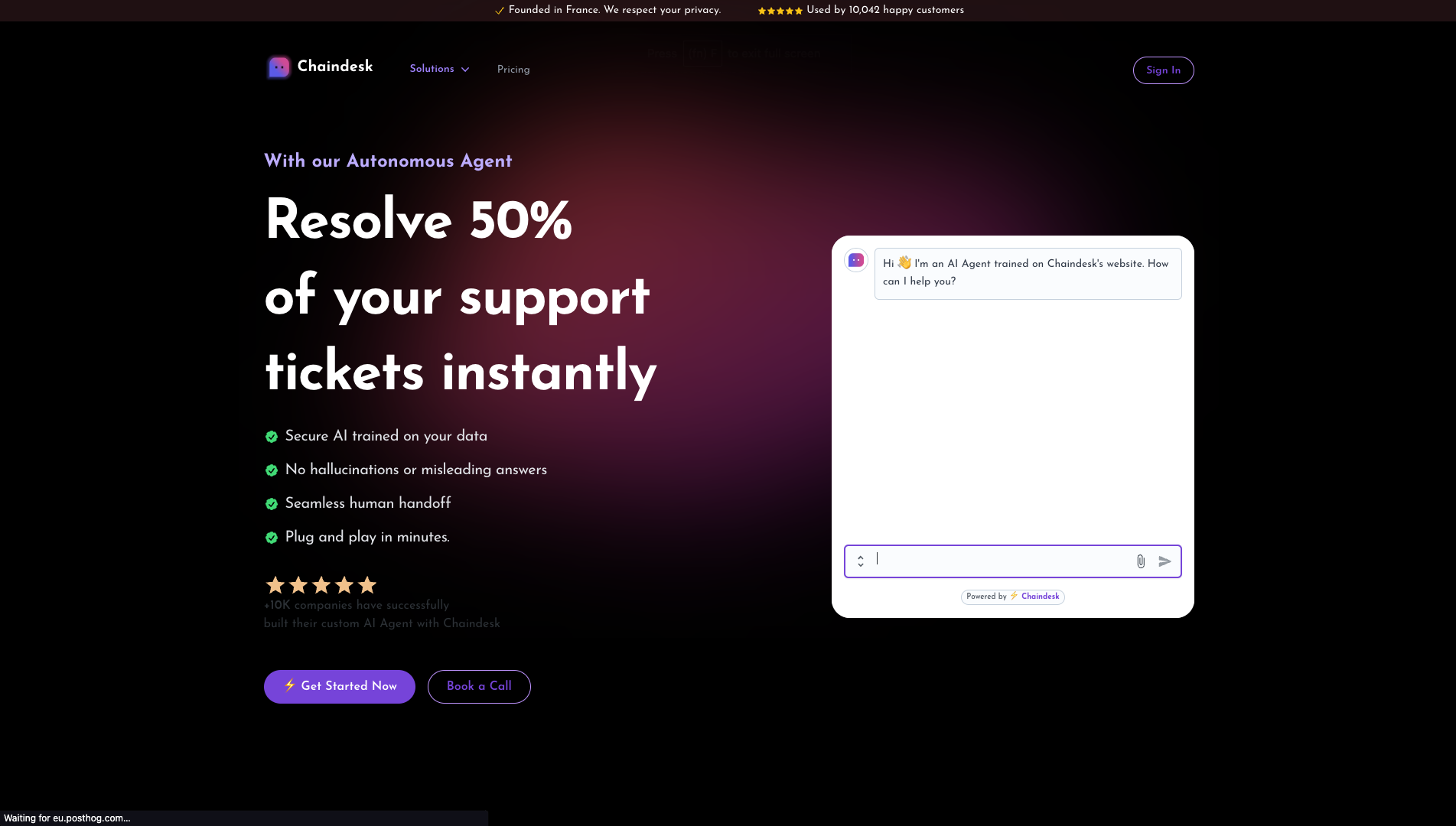Click the Book a Call button
The image size is (1456, 826).
pyautogui.click(x=479, y=687)
